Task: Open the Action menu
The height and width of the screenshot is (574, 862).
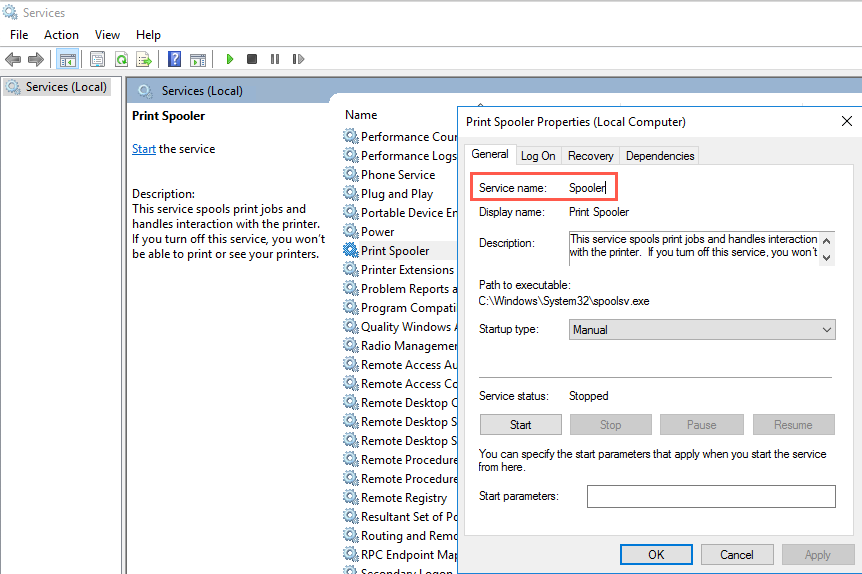Action: [61, 35]
